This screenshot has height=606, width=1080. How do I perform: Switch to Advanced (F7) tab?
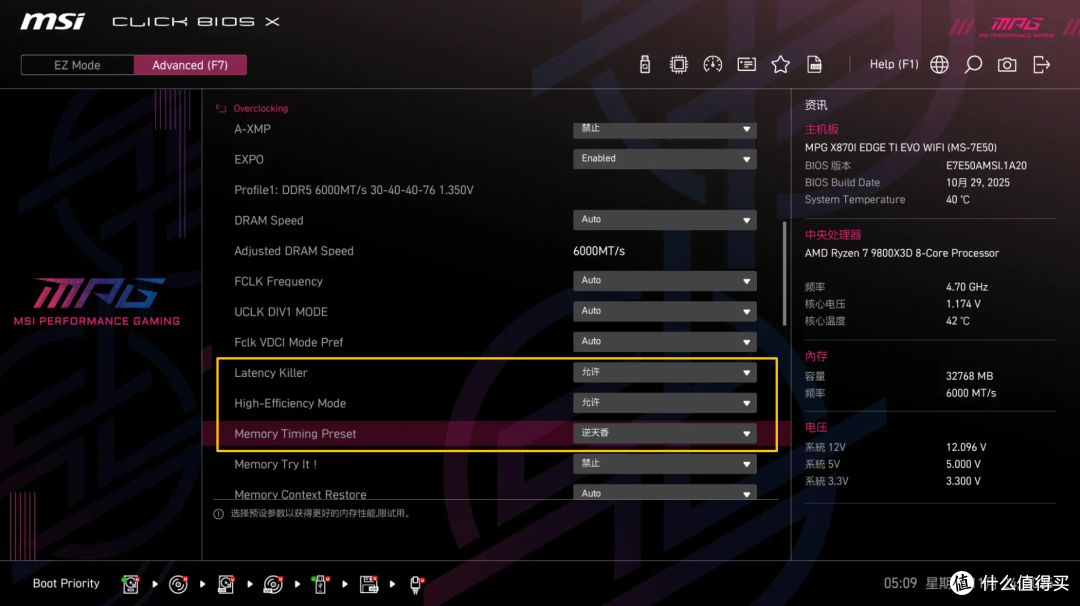click(190, 65)
